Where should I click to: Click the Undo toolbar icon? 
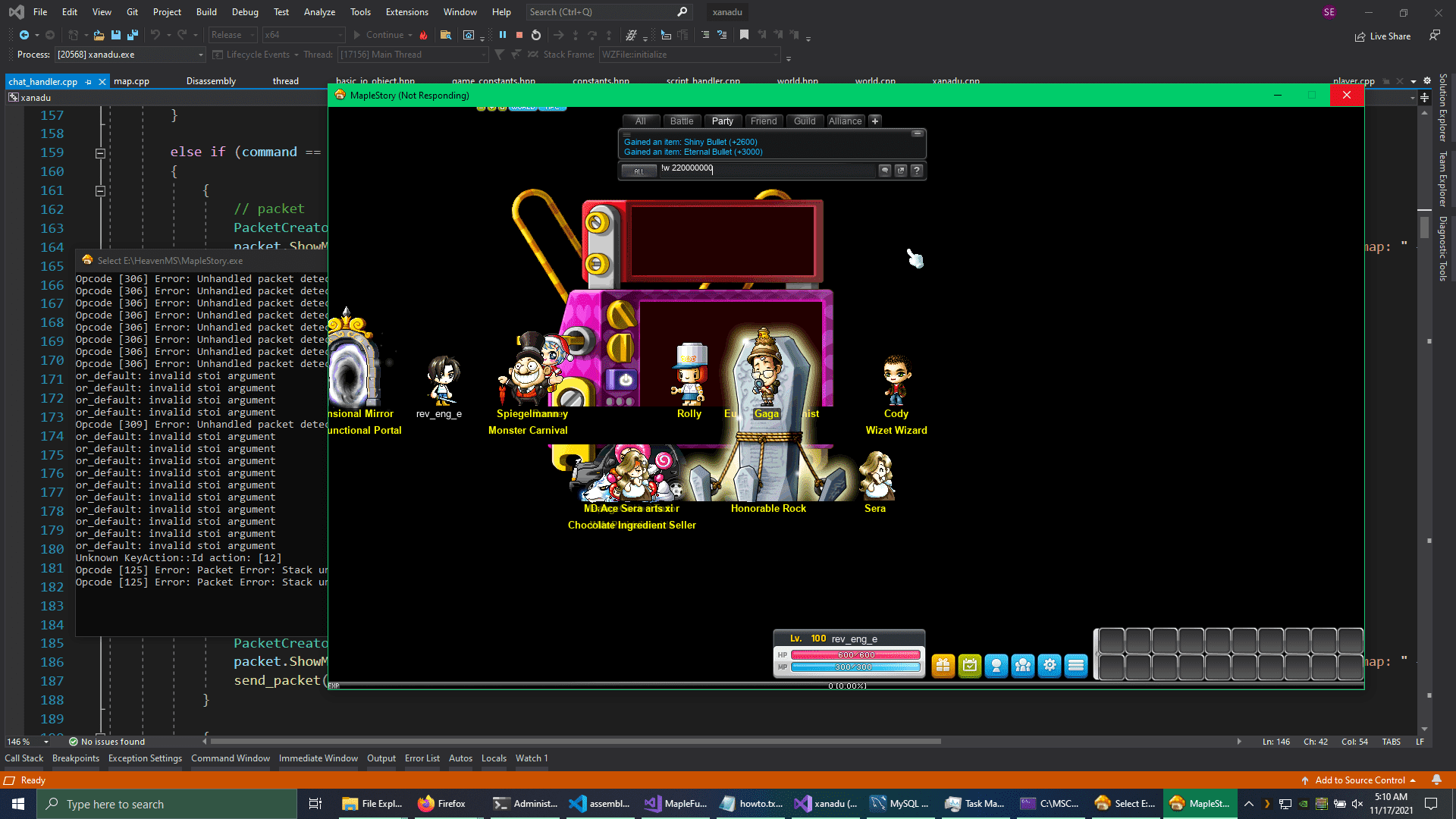(x=155, y=35)
